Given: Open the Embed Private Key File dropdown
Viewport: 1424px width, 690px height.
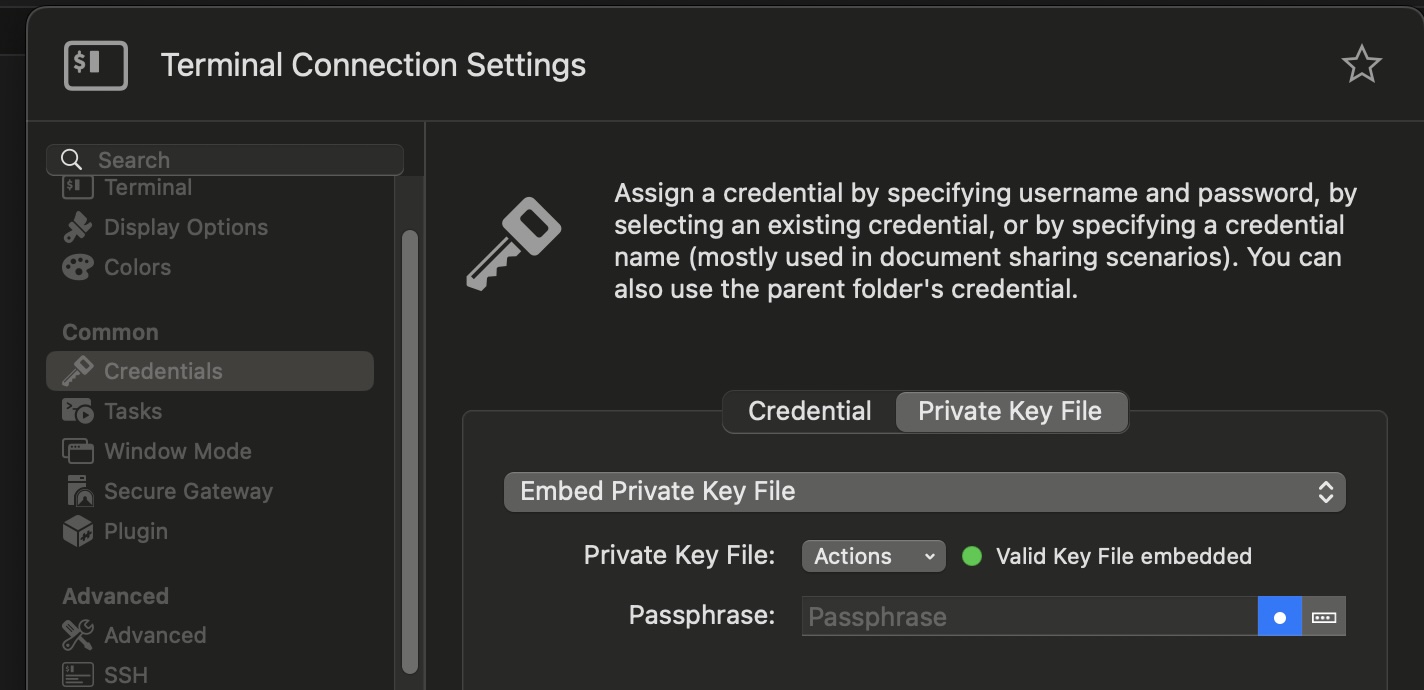Looking at the screenshot, I should [x=924, y=492].
